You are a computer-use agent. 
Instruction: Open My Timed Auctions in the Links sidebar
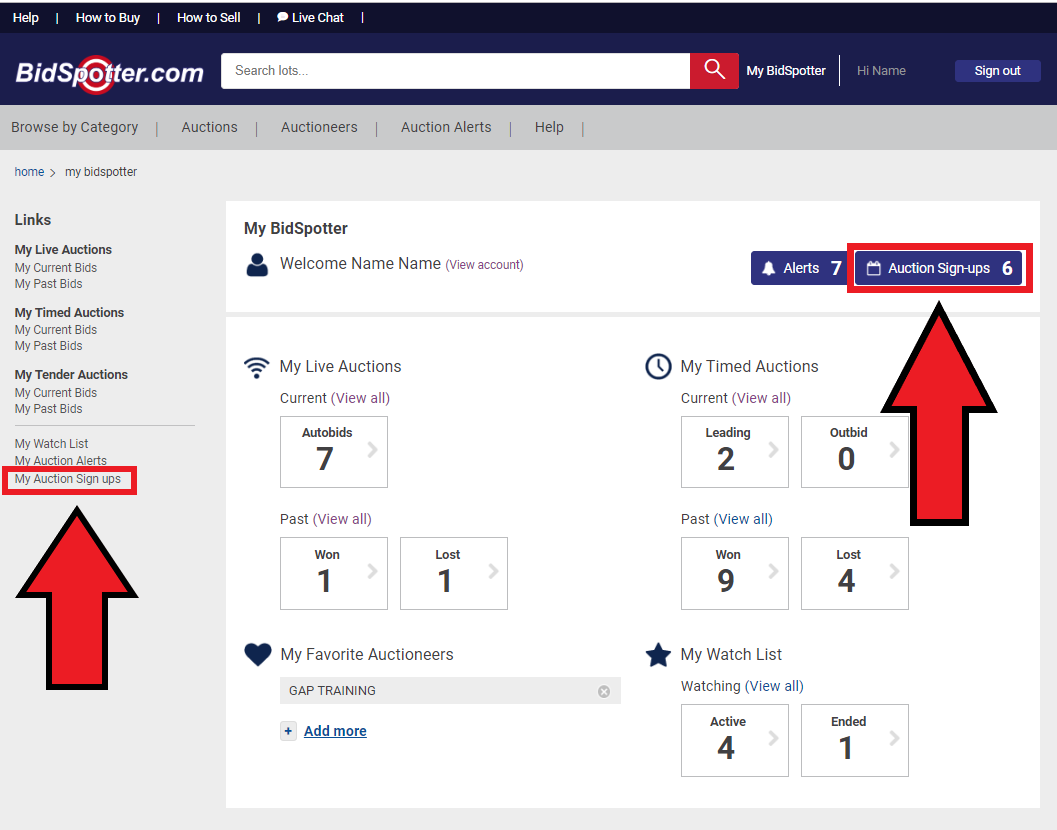click(x=69, y=312)
